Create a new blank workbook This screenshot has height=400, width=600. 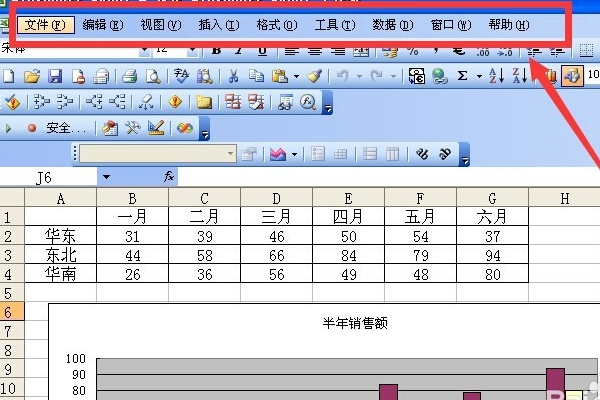tap(8, 76)
